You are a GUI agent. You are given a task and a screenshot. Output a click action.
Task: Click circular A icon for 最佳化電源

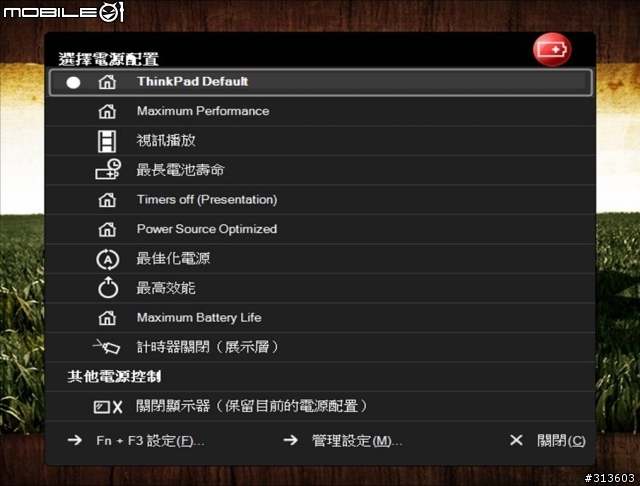(x=108, y=260)
